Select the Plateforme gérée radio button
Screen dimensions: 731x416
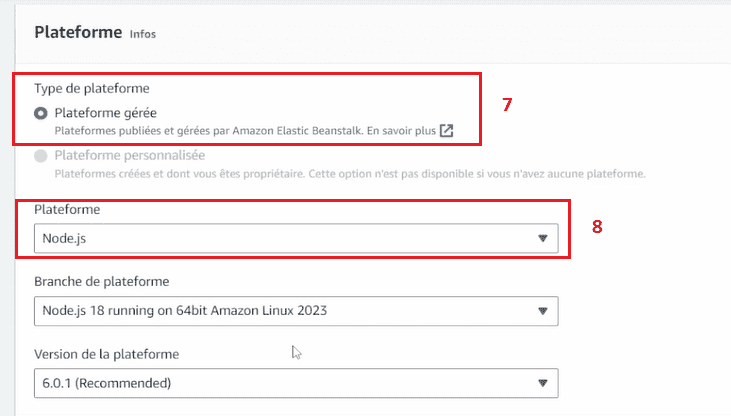pos(41,113)
